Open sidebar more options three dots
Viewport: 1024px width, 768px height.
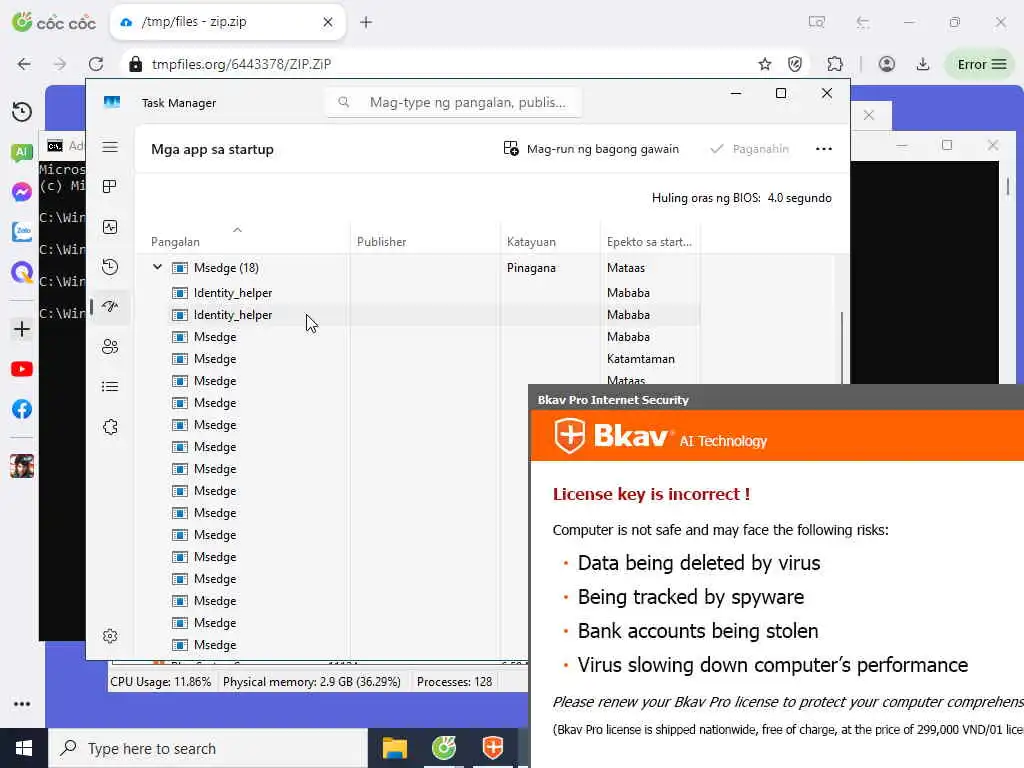[22, 704]
